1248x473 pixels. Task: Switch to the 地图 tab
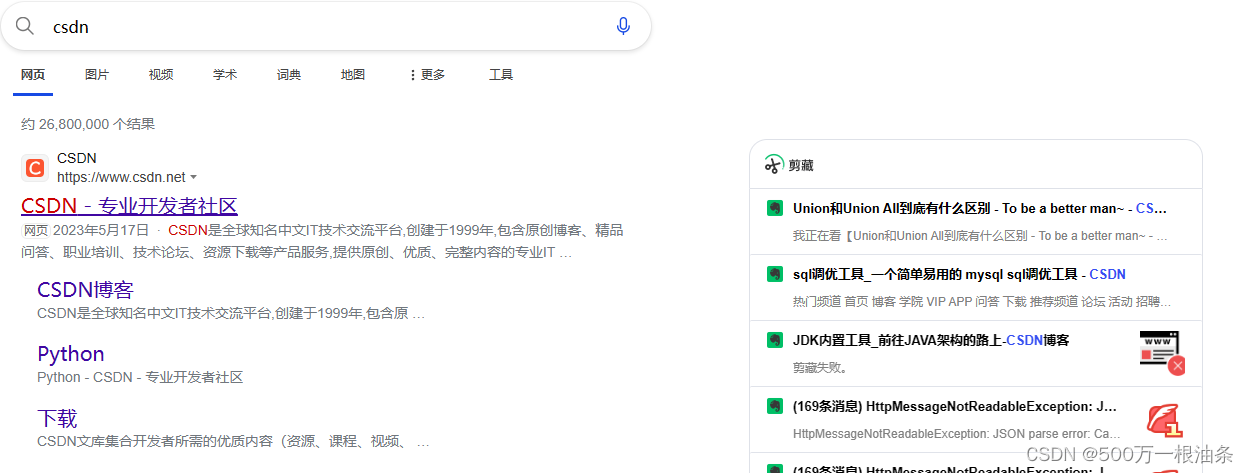tap(353, 75)
